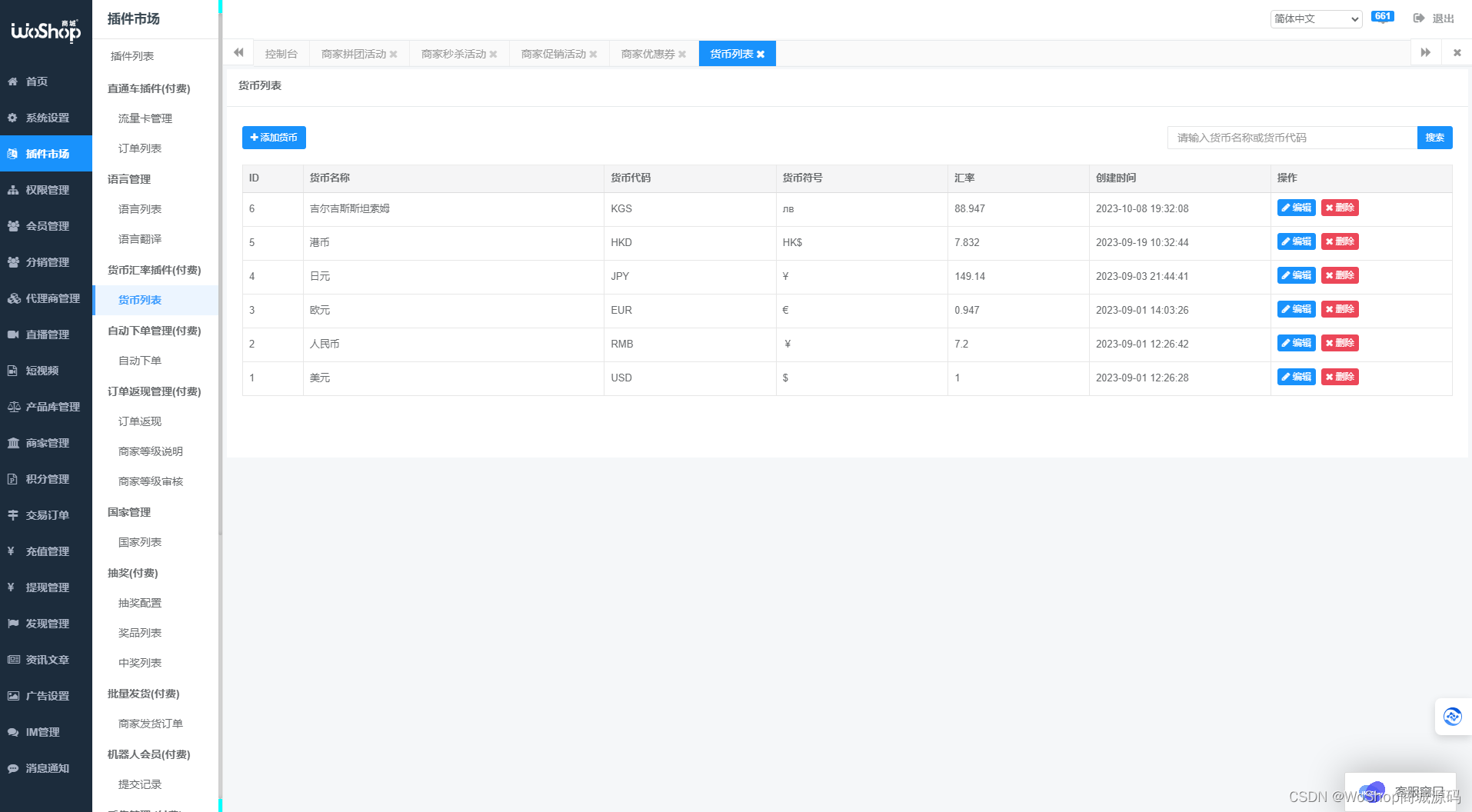Edit the 人民币 currency row

pyautogui.click(x=1296, y=343)
